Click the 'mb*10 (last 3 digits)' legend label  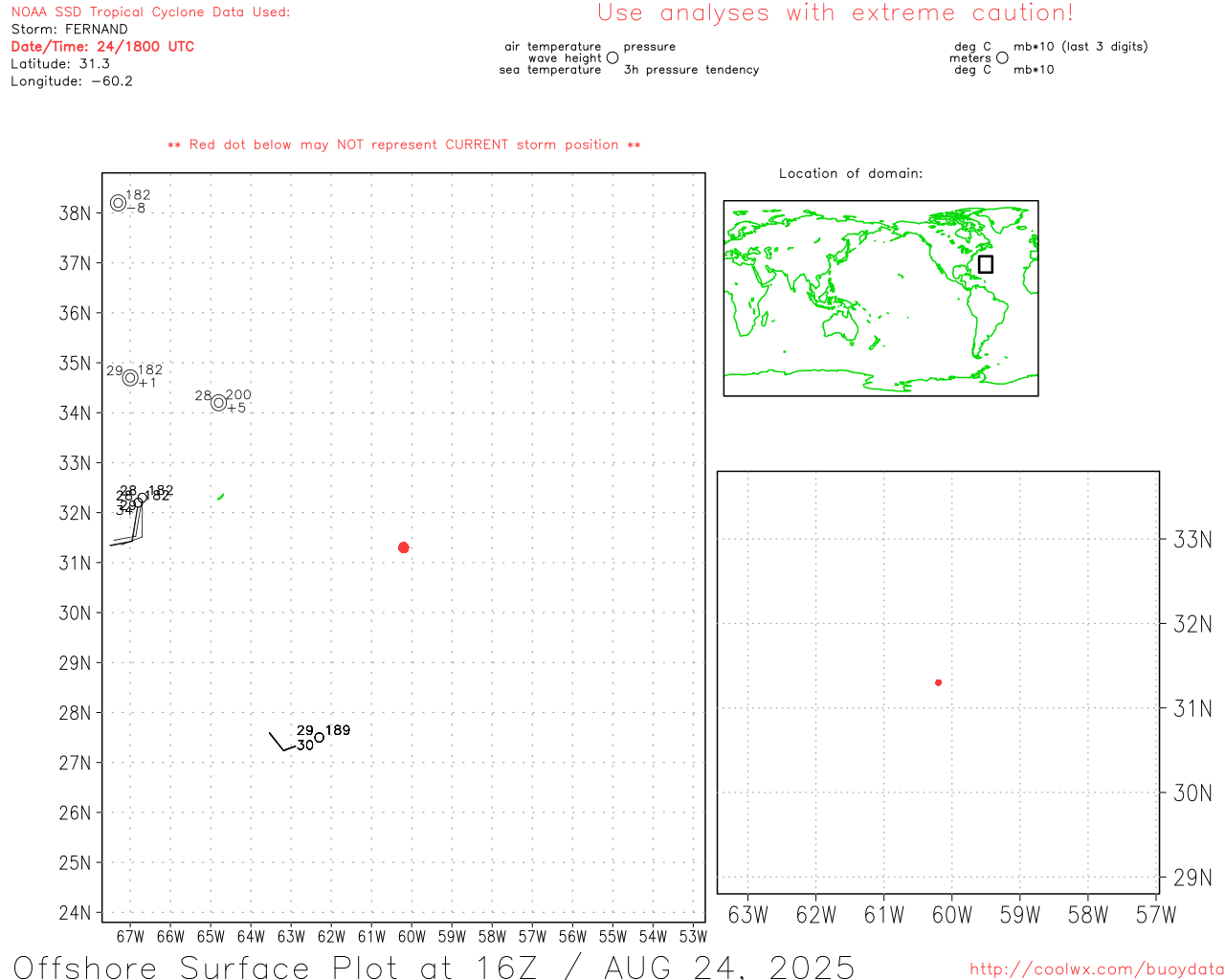1080,47
